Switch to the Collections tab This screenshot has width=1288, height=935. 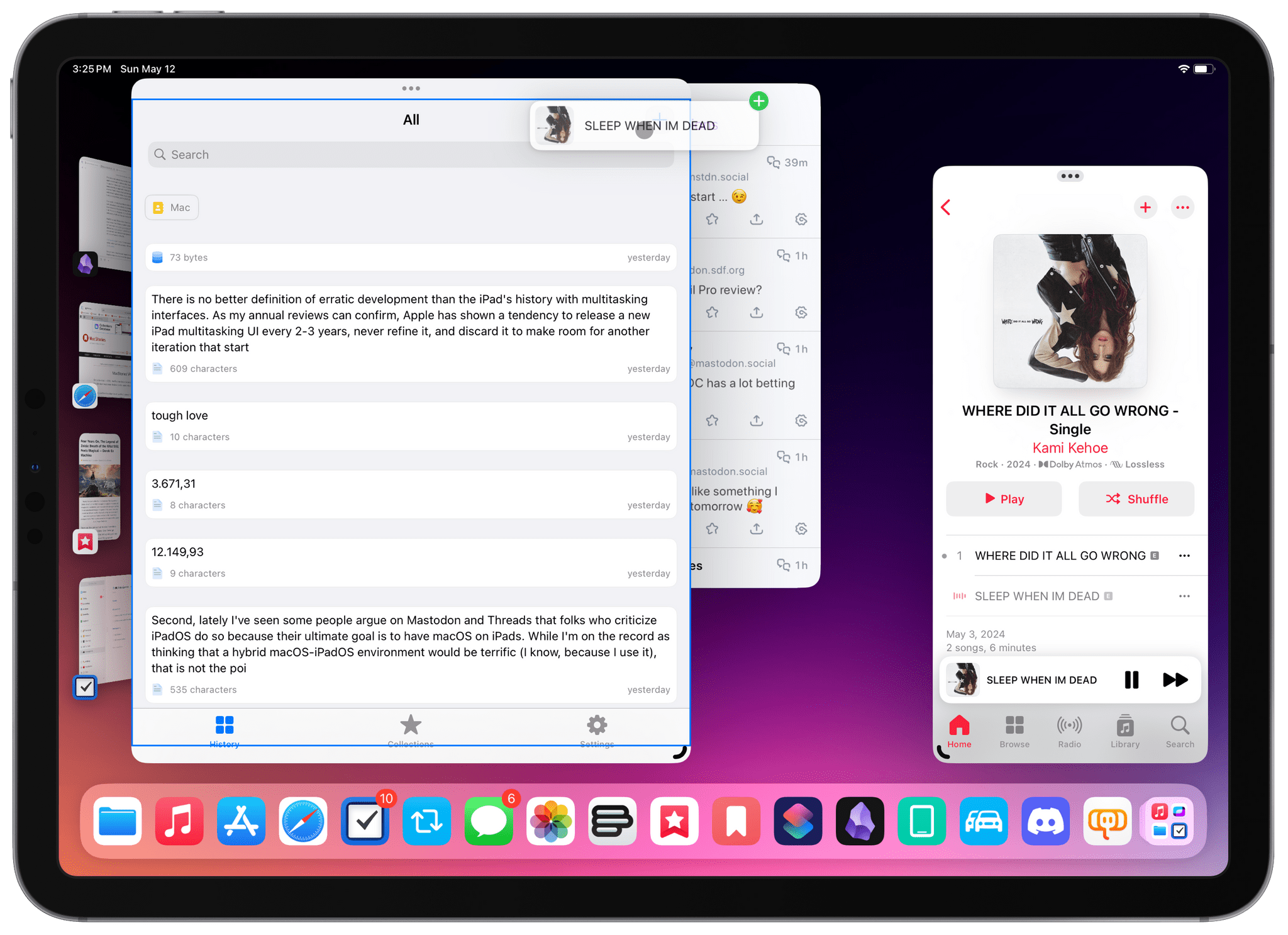(x=411, y=731)
